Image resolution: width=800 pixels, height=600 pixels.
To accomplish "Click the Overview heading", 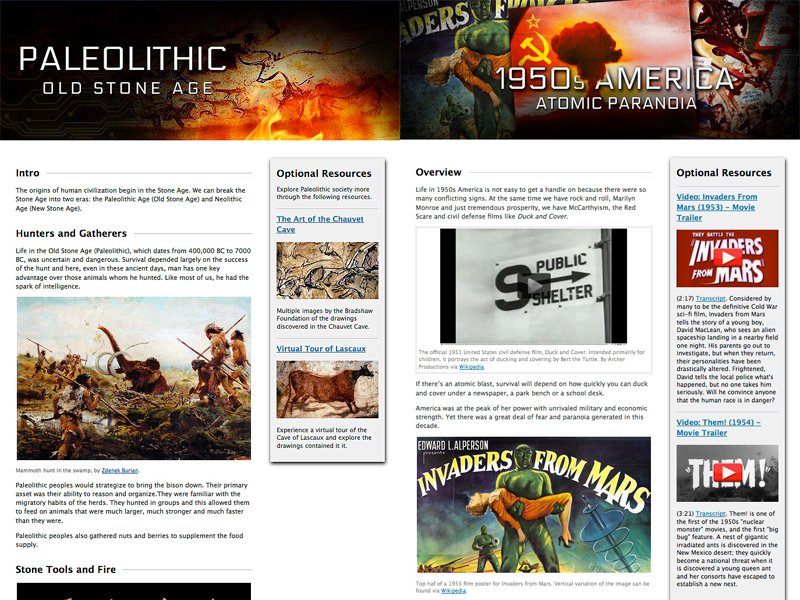I will pos(438,172).
